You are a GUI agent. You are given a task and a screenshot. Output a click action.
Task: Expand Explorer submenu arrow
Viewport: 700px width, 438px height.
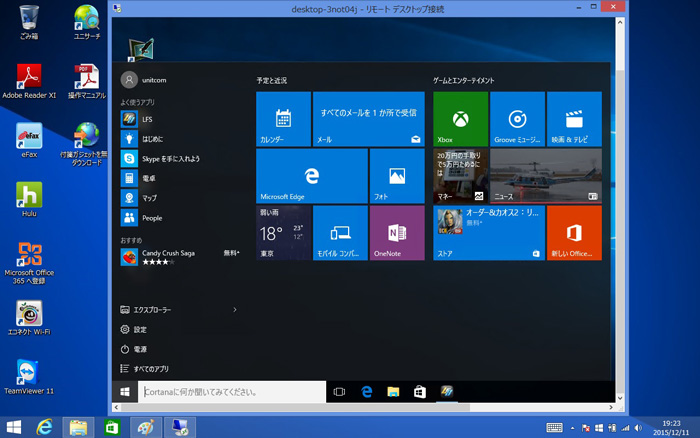tap(235, 309)
